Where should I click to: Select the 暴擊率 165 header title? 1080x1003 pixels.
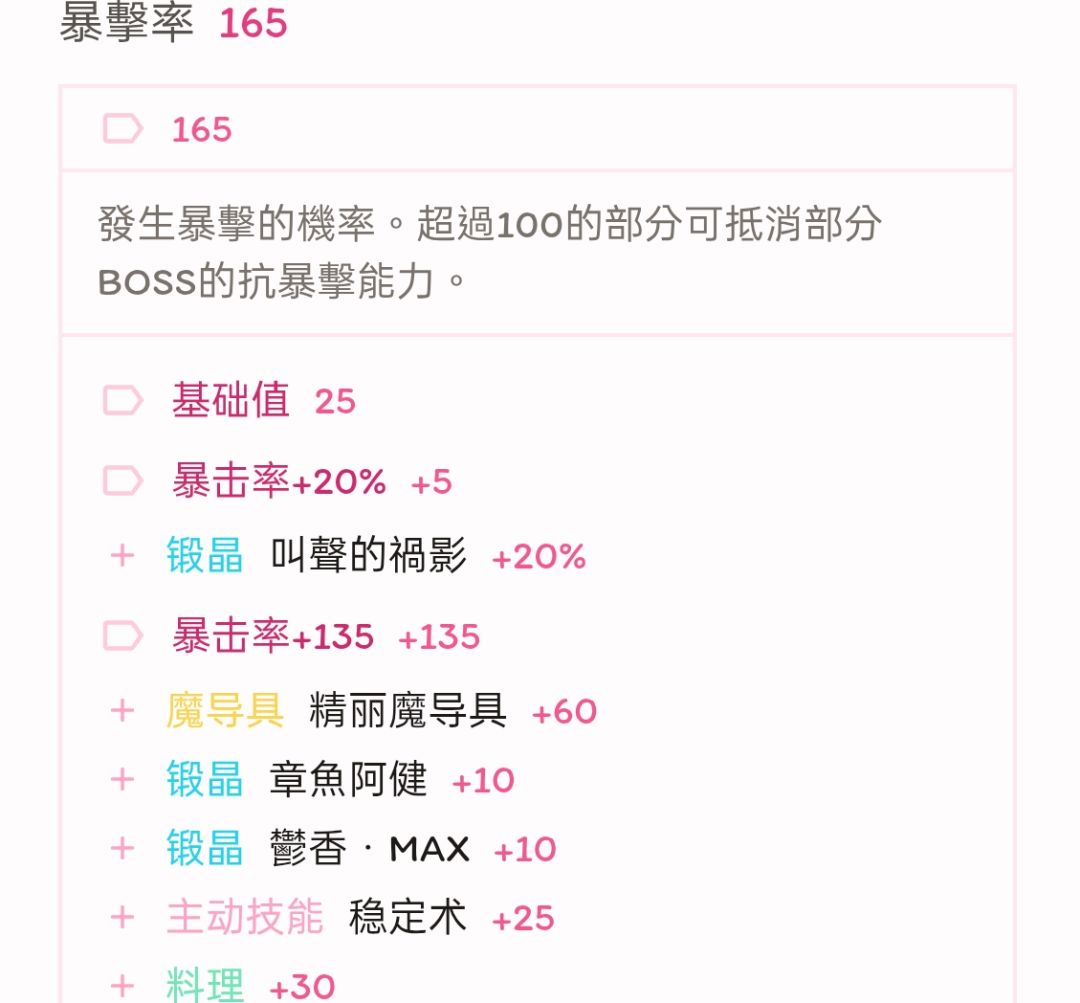tap(173, 24)
